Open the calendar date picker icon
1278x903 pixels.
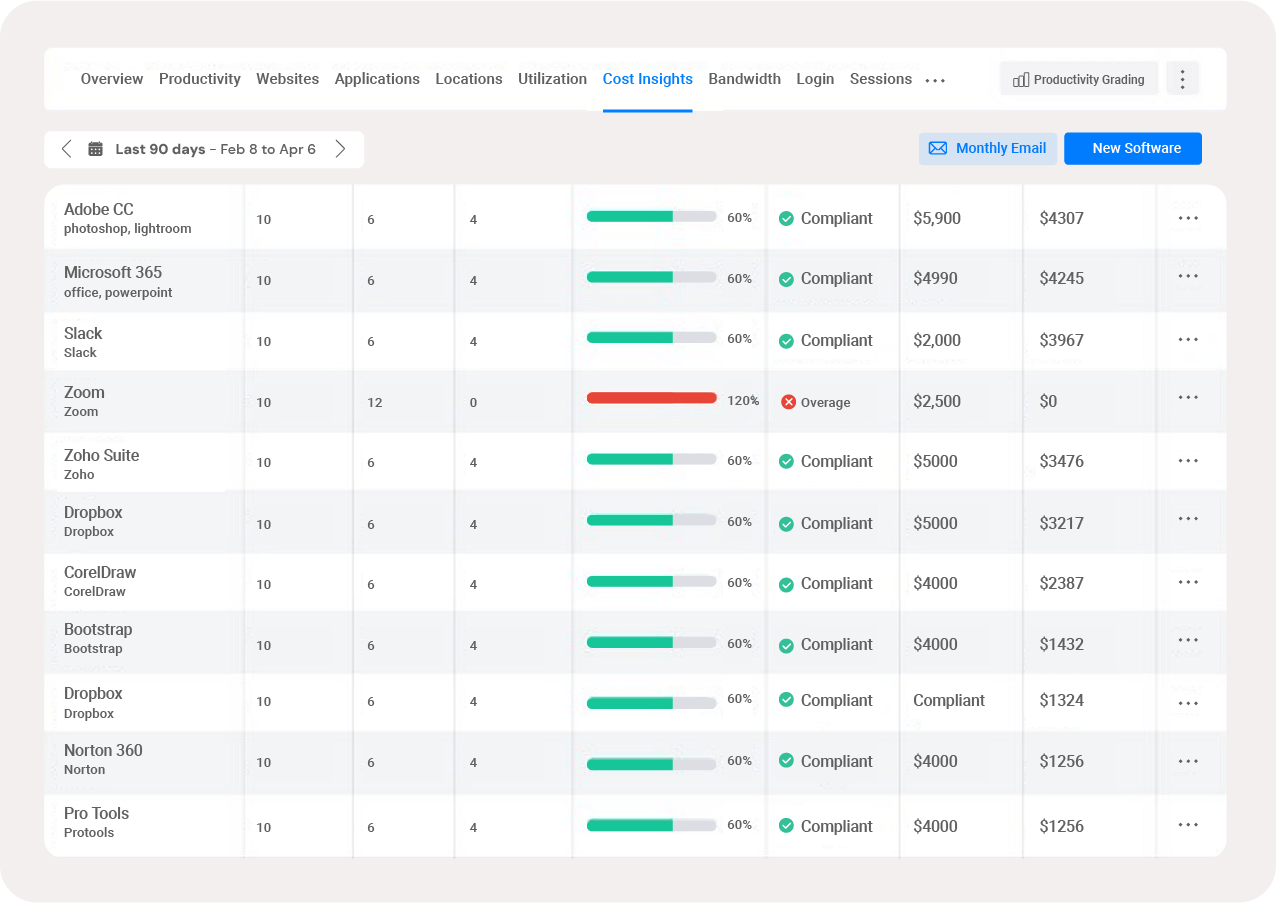96,149
